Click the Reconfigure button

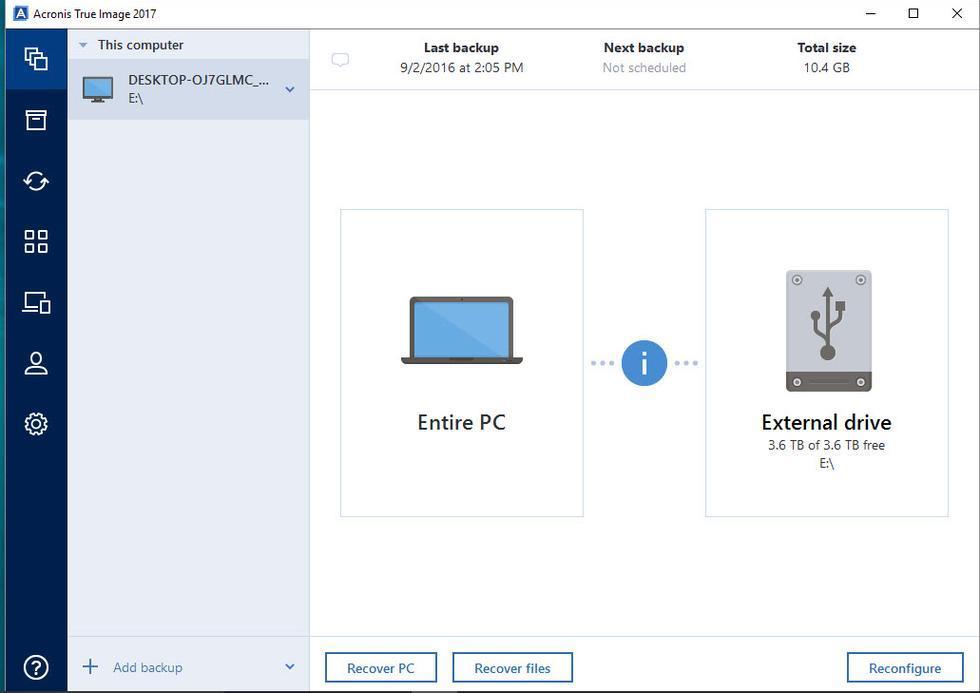(x=904, y=668)
